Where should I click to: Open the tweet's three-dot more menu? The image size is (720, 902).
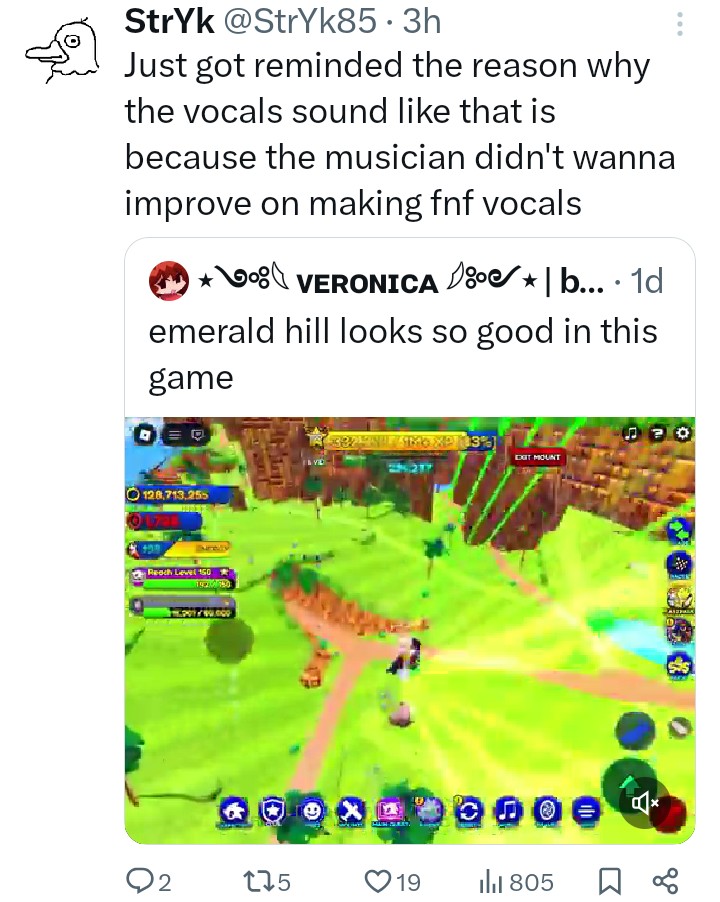[680, 24]
